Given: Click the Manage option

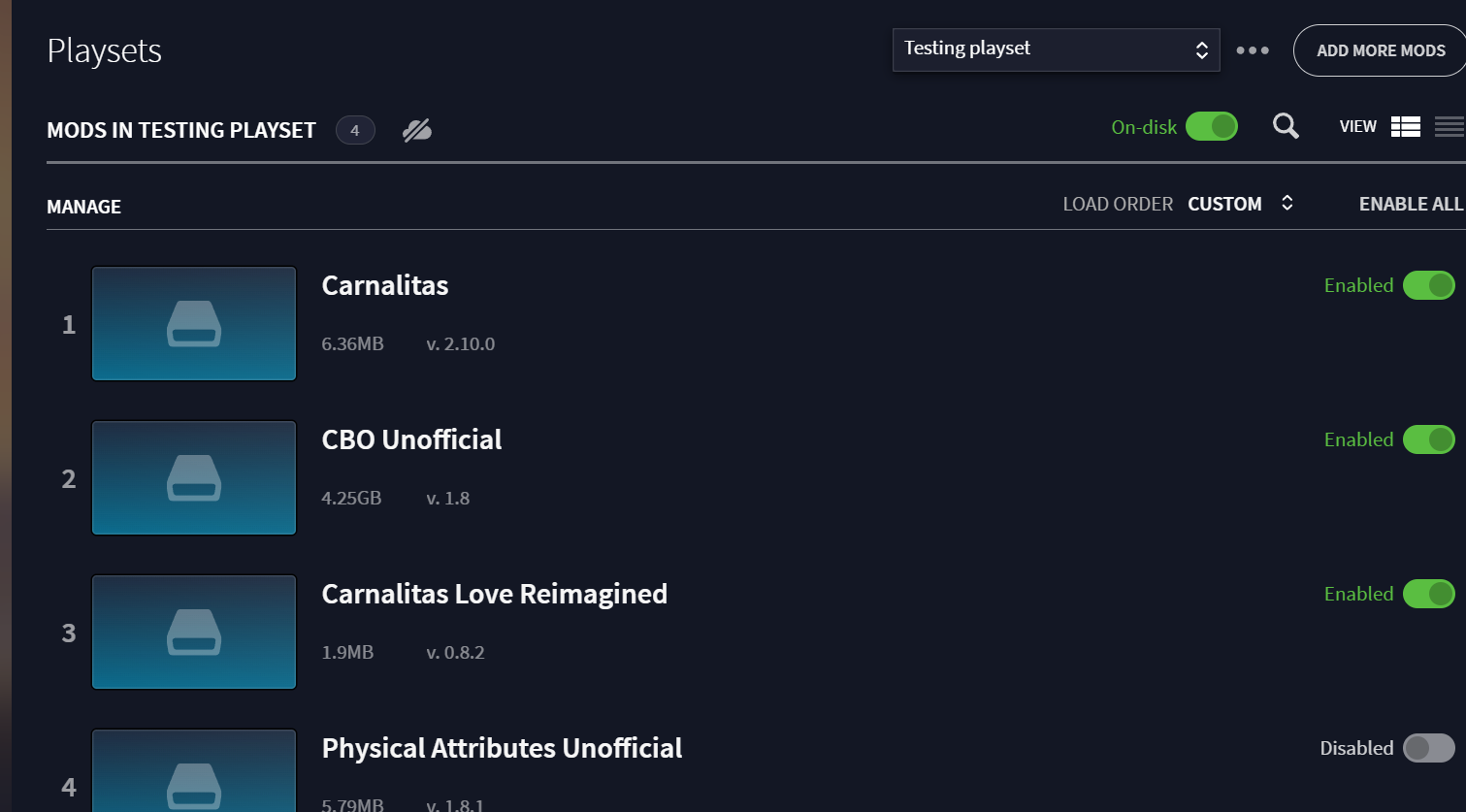Looking at the screenshot, I should 84,207.
